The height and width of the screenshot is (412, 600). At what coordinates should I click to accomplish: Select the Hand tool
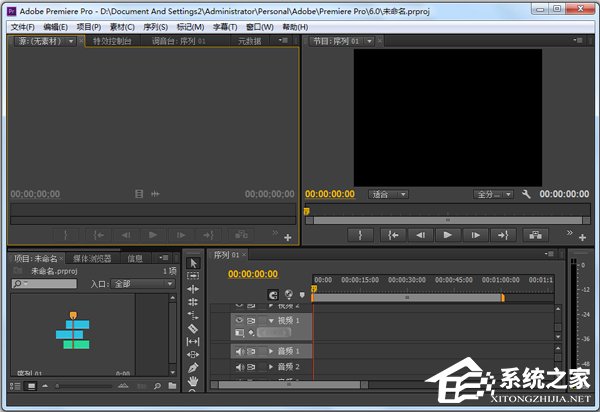[x=193, y=381]
